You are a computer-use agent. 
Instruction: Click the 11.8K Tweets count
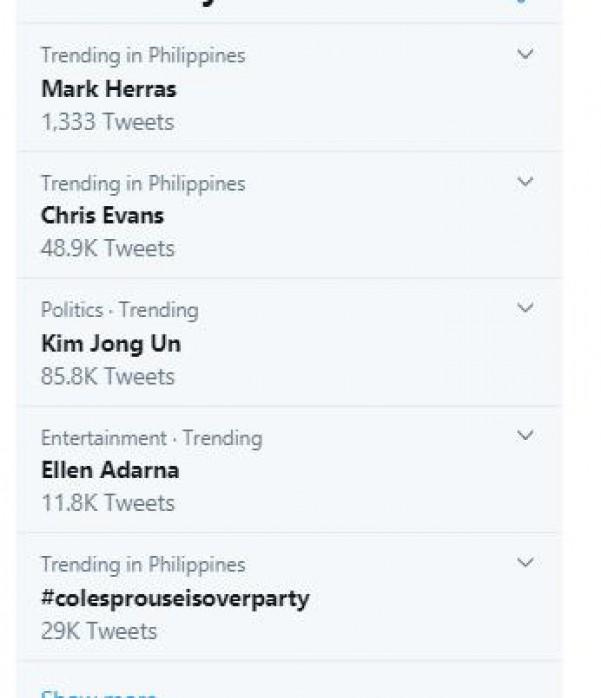point(107,503)
